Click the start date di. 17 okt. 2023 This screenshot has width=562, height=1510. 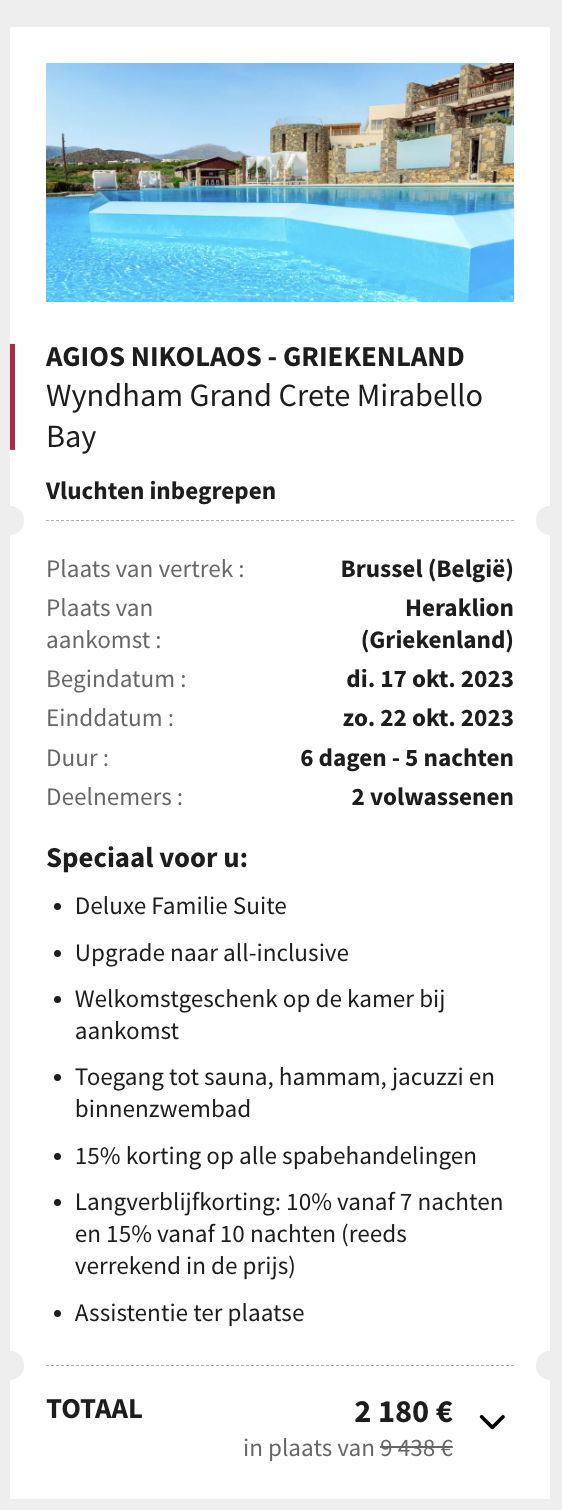[x=430, y=680]
